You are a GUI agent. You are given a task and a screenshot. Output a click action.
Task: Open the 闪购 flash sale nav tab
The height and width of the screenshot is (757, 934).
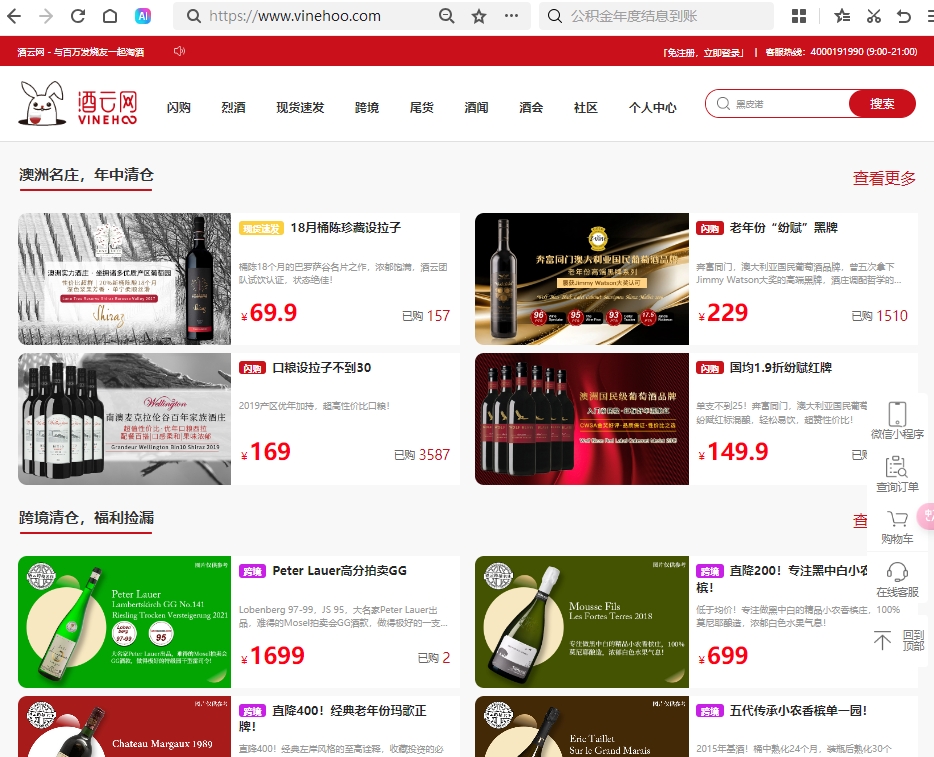click(178, 107)
